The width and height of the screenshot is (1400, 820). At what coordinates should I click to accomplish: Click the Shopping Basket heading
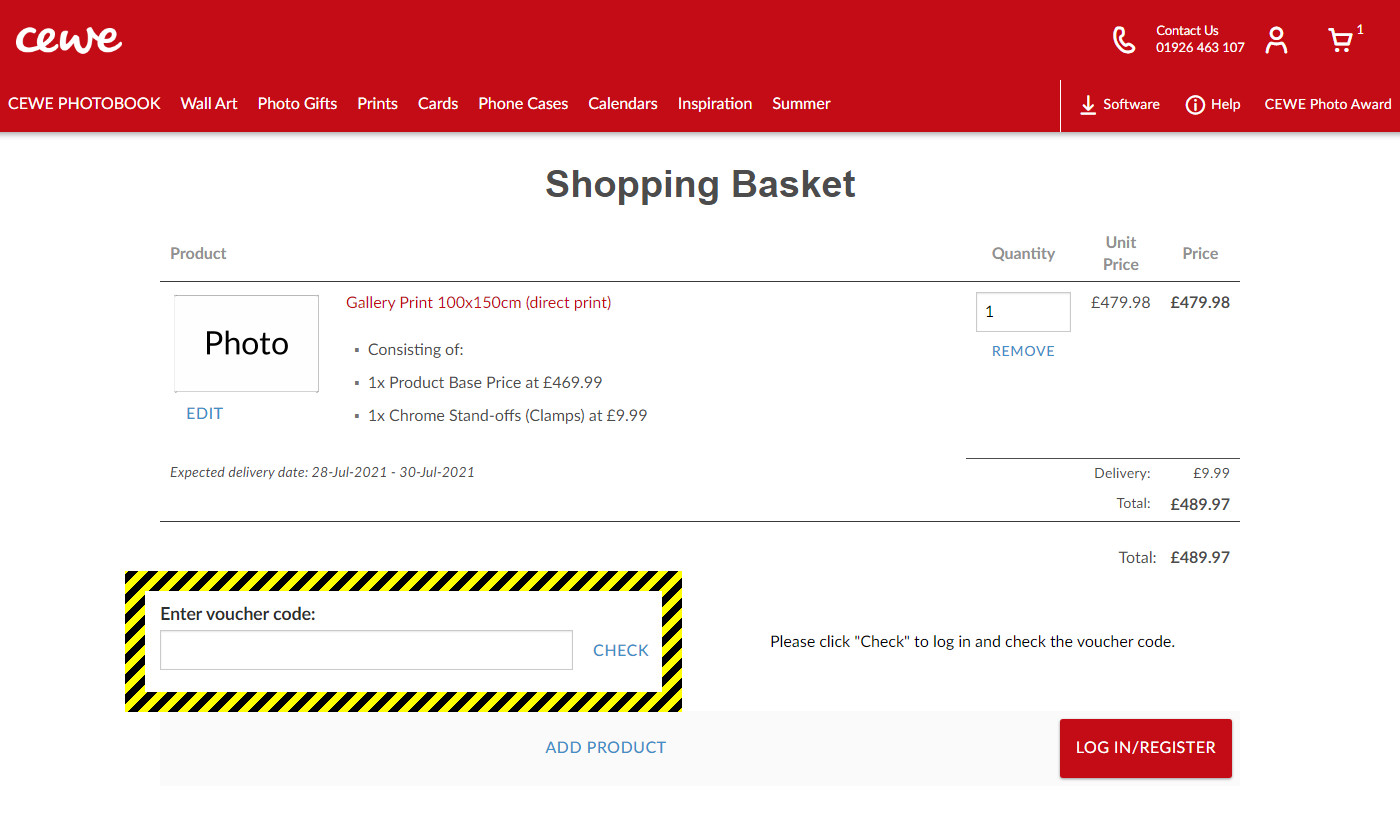click(x=700, y=184)
